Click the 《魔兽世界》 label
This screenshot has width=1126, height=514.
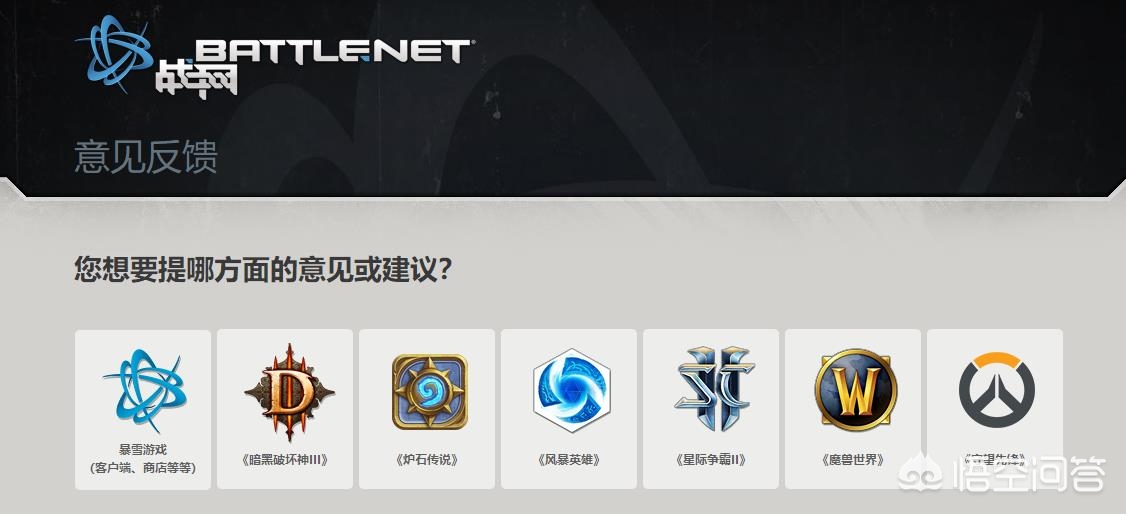pyautogui.click(x=852, y=459)
